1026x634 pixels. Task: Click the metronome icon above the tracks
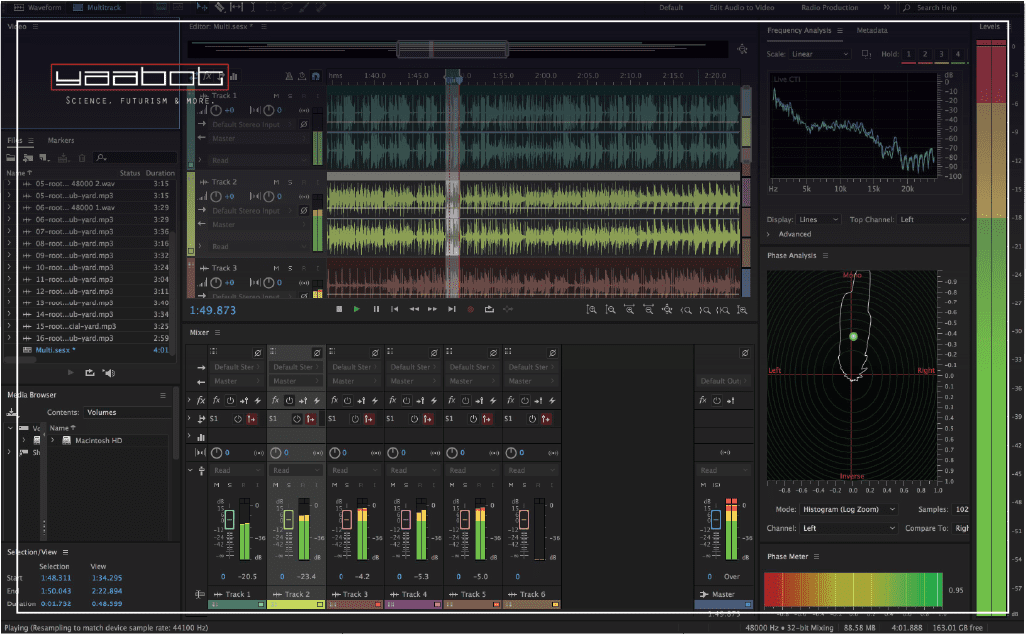tap(289, 76)
